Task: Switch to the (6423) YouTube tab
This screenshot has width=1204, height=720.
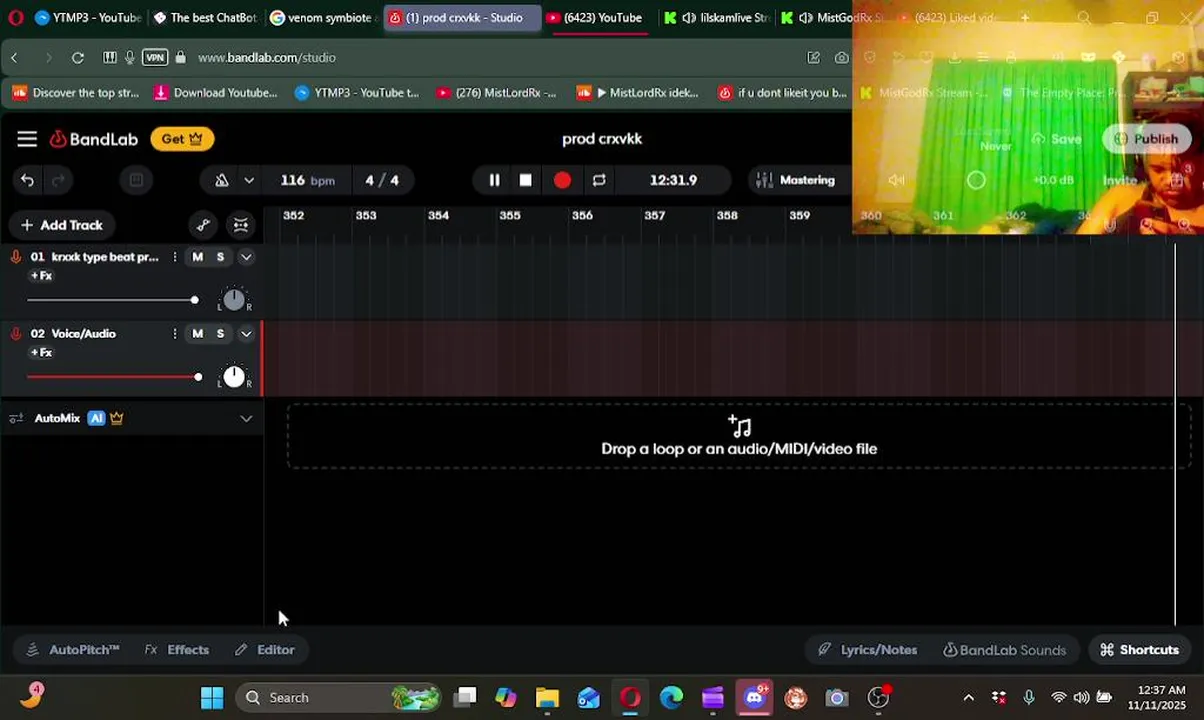Action: click(x=596, y=17)
